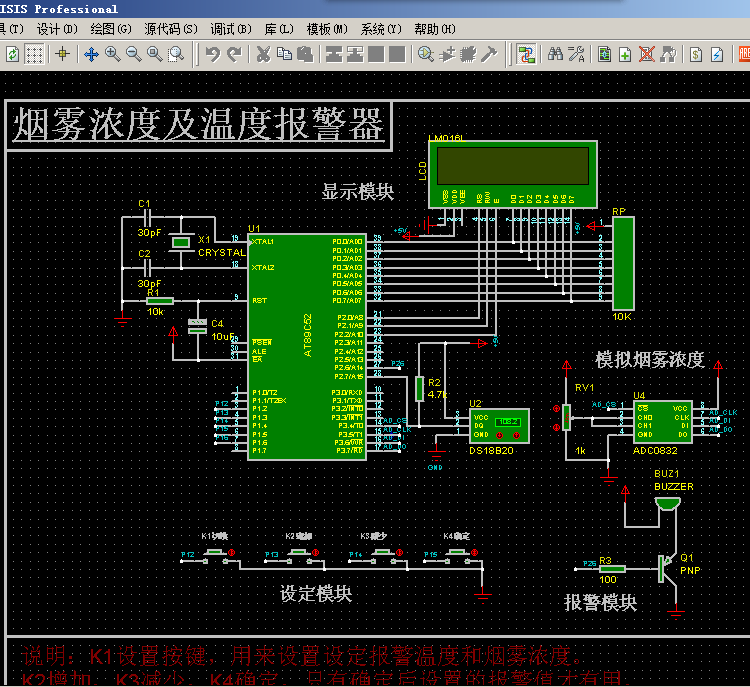This screenshot has width=750, height=687.
Task: Generate Bill of Materials dollar icon
Action: point(696,54)
